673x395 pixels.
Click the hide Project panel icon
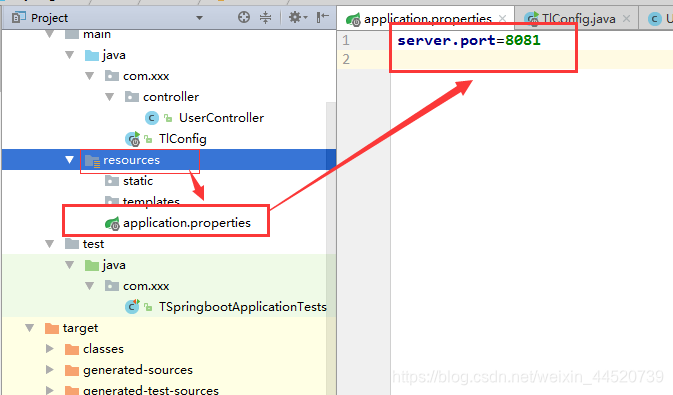click(x=322, y=17)
